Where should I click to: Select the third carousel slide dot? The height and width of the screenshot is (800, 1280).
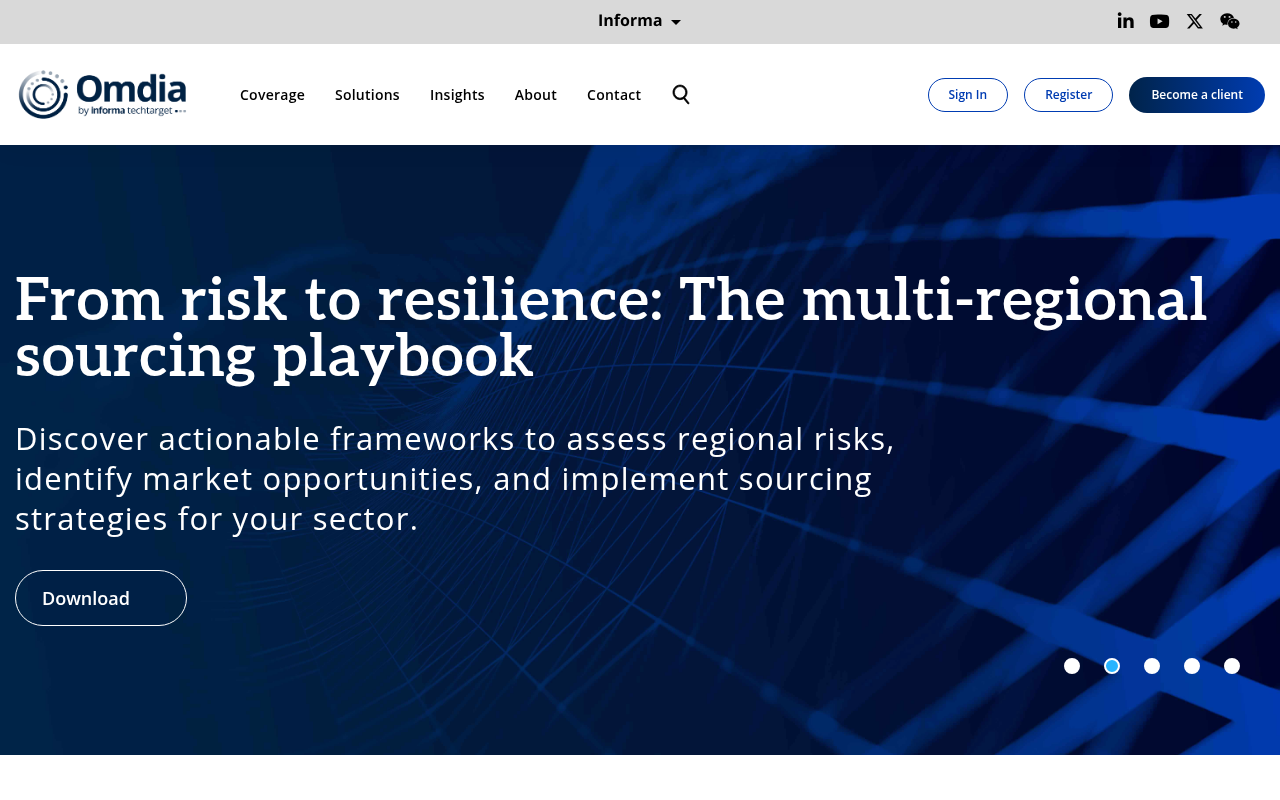(1152, 666)
